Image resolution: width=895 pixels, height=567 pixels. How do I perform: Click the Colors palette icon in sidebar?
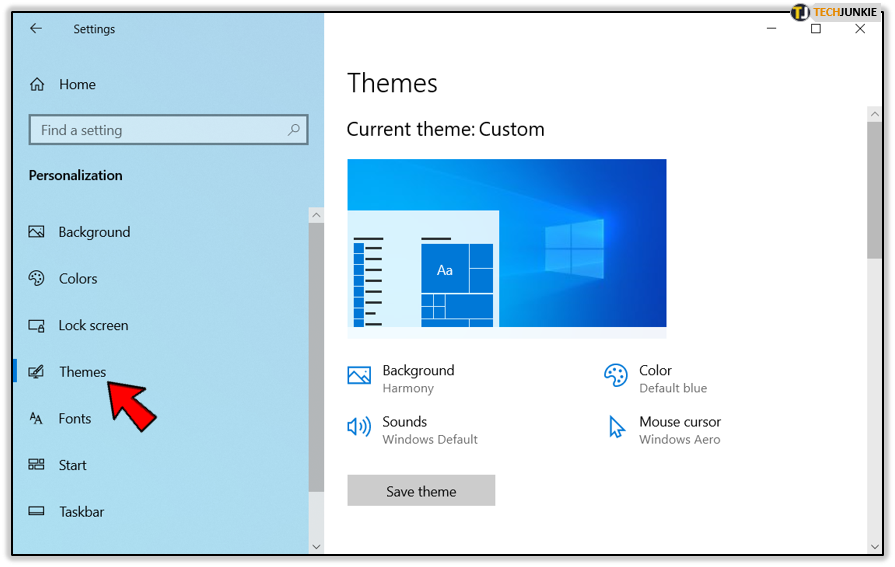(x=37, y=278)
